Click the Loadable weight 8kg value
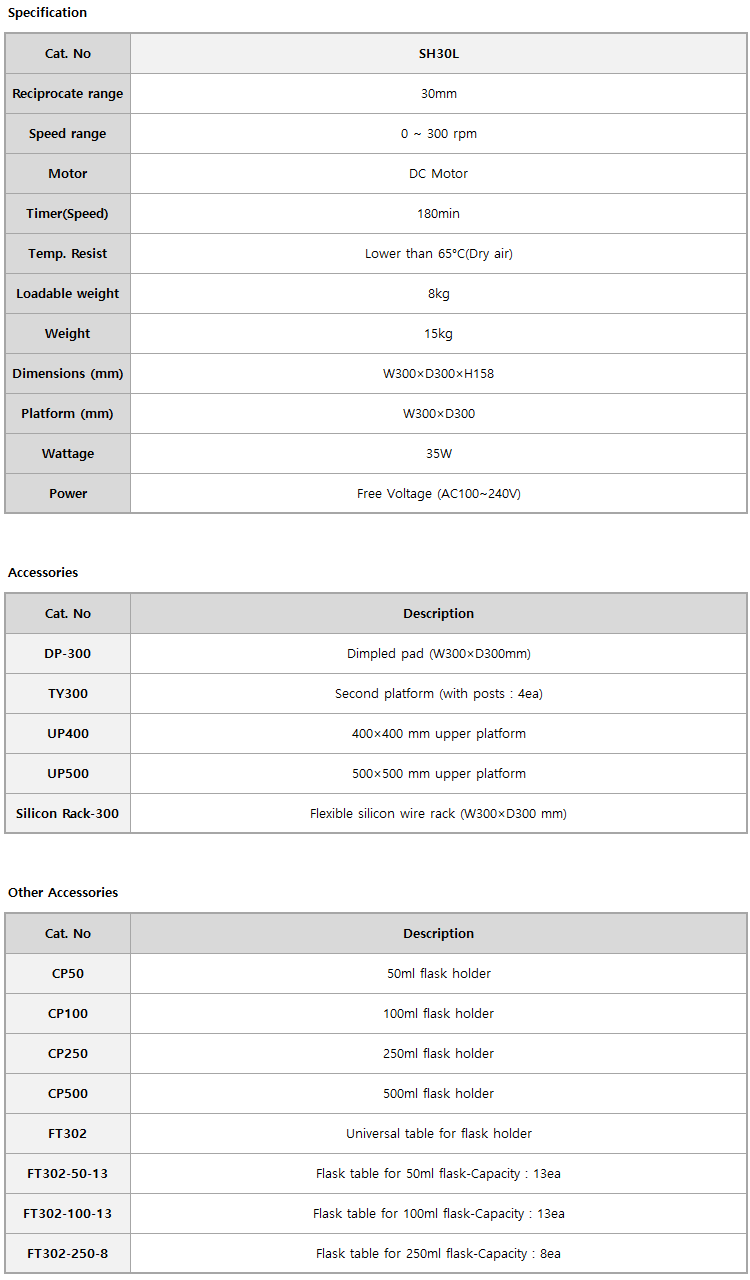Screen dimensions: 750x1280 point(438,294)
